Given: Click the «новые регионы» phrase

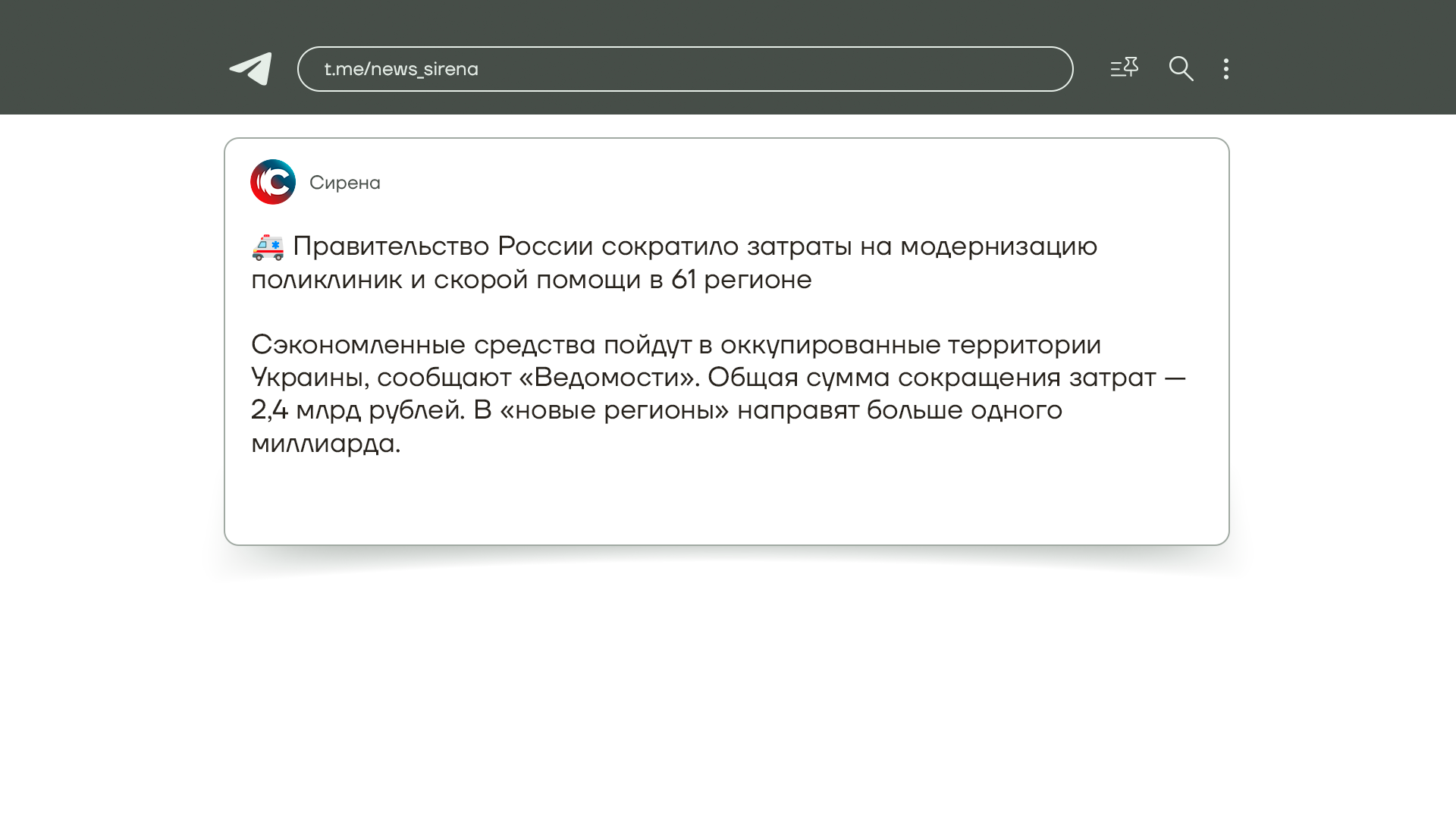Looking at the screenshot, I should pyautogui.click(x=614, y=410).
